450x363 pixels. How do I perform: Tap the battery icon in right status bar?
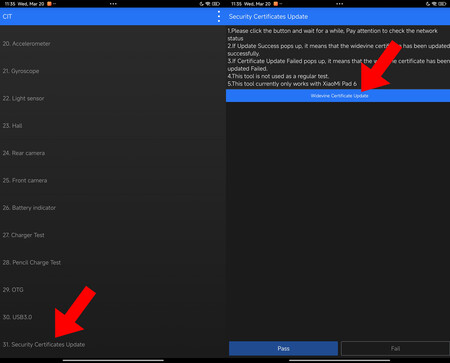click(442, 4)
